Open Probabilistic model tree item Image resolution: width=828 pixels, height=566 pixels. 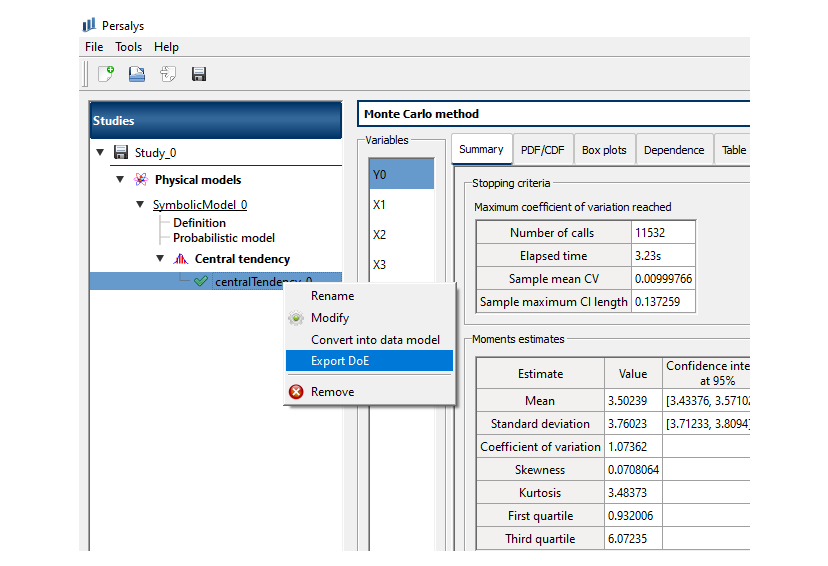coord(223,238)
